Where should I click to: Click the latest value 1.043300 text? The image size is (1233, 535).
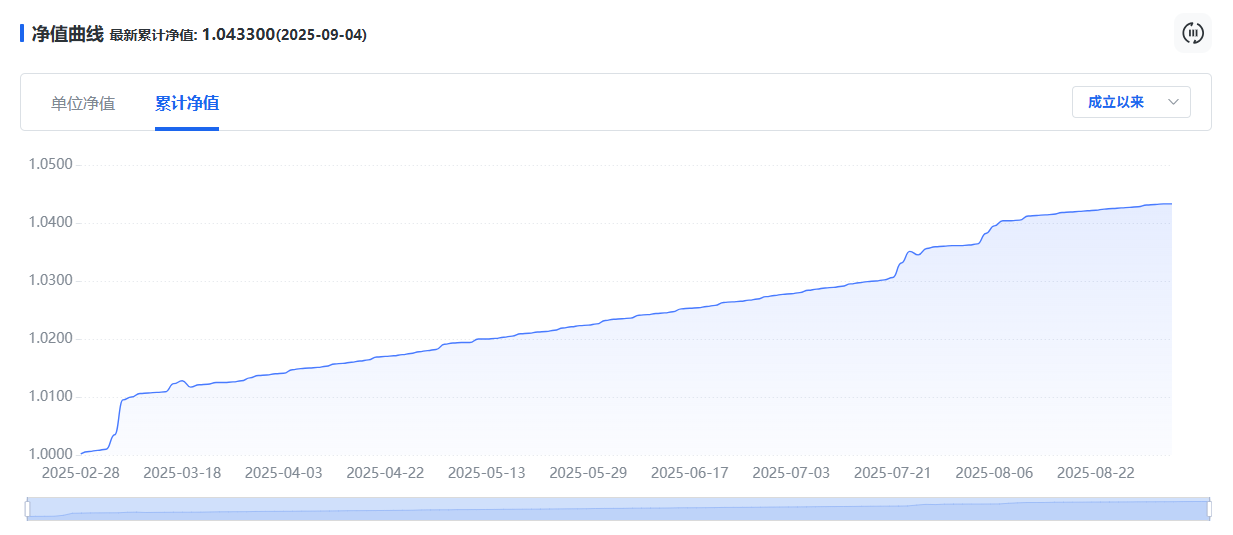pyautogui.click(x=238, y=35)
